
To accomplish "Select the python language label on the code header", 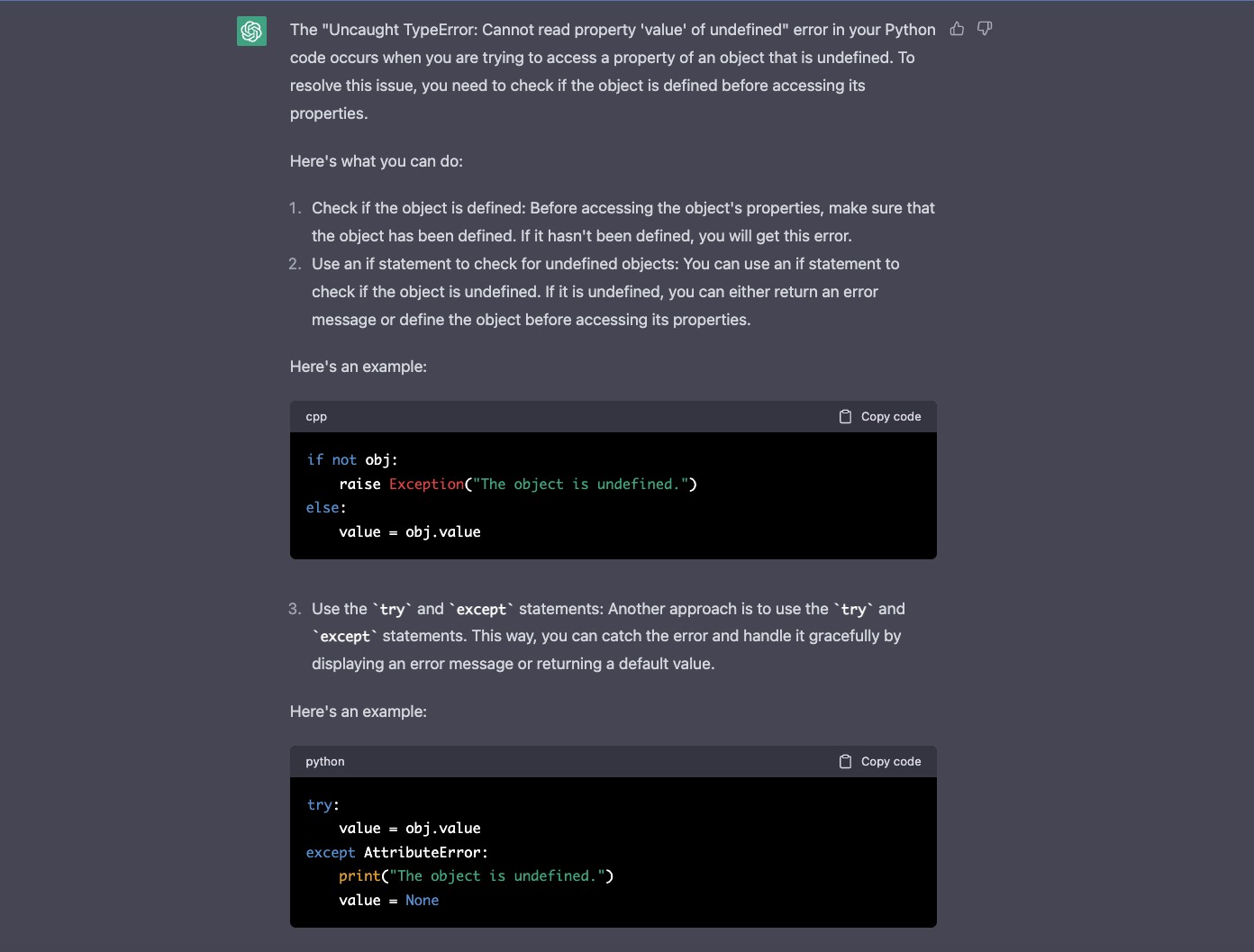I will (324, 761).
